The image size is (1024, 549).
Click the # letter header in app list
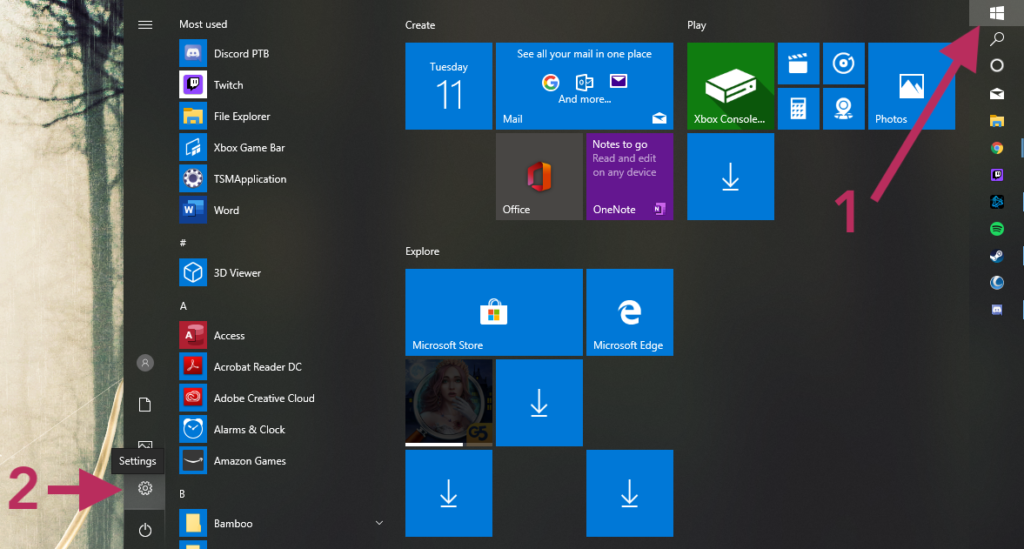pos(183,243)
